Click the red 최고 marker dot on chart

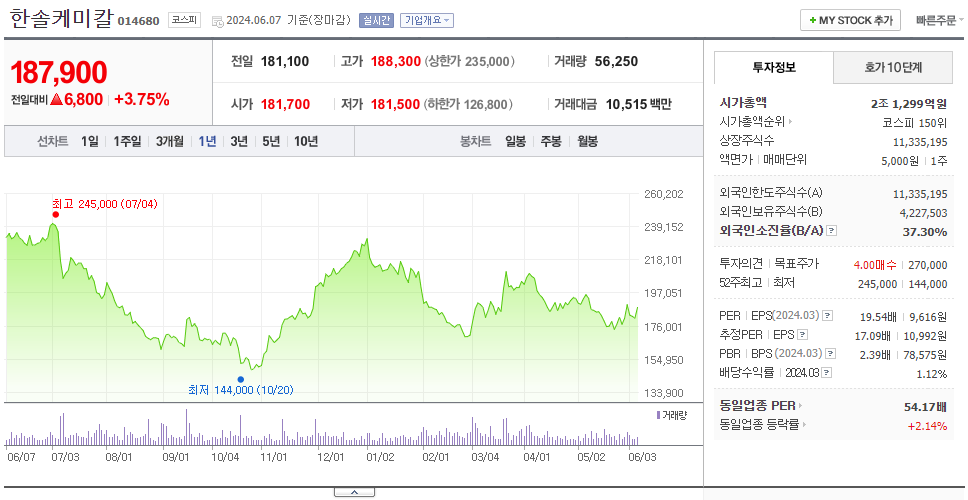[56, 215]
